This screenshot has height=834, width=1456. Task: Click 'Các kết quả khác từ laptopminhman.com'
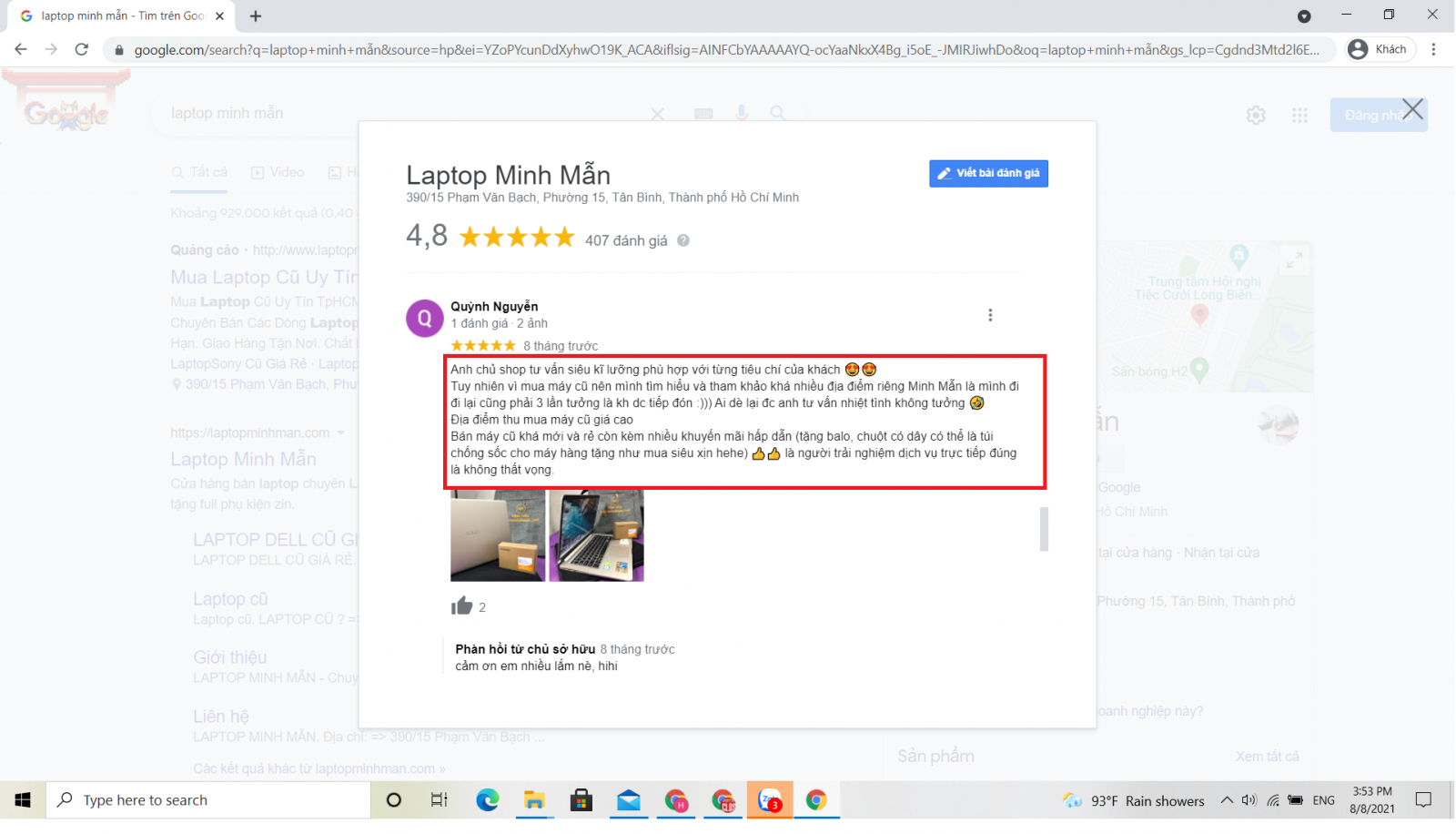(x=318, y=768)
